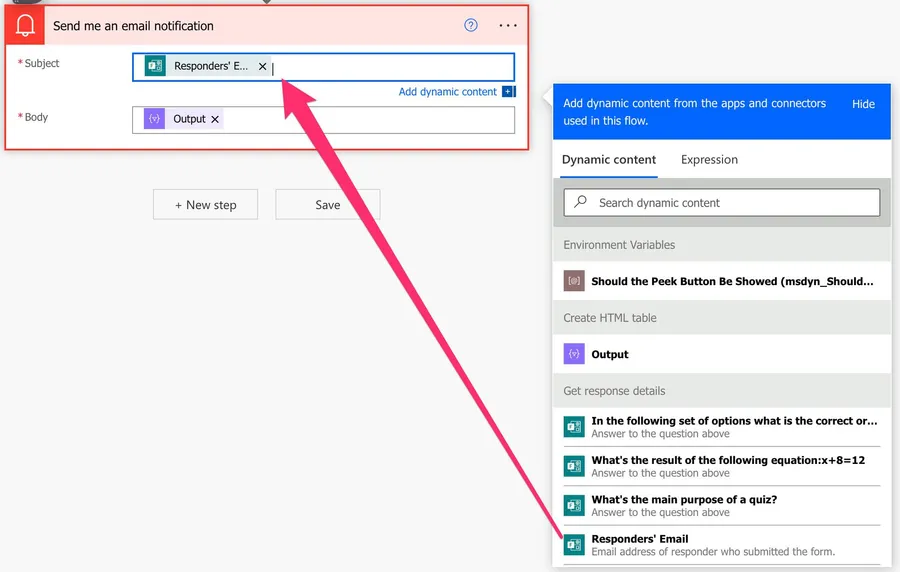900x572 pixels.
Task: Click the red notification bell icon
Action: 25,26
